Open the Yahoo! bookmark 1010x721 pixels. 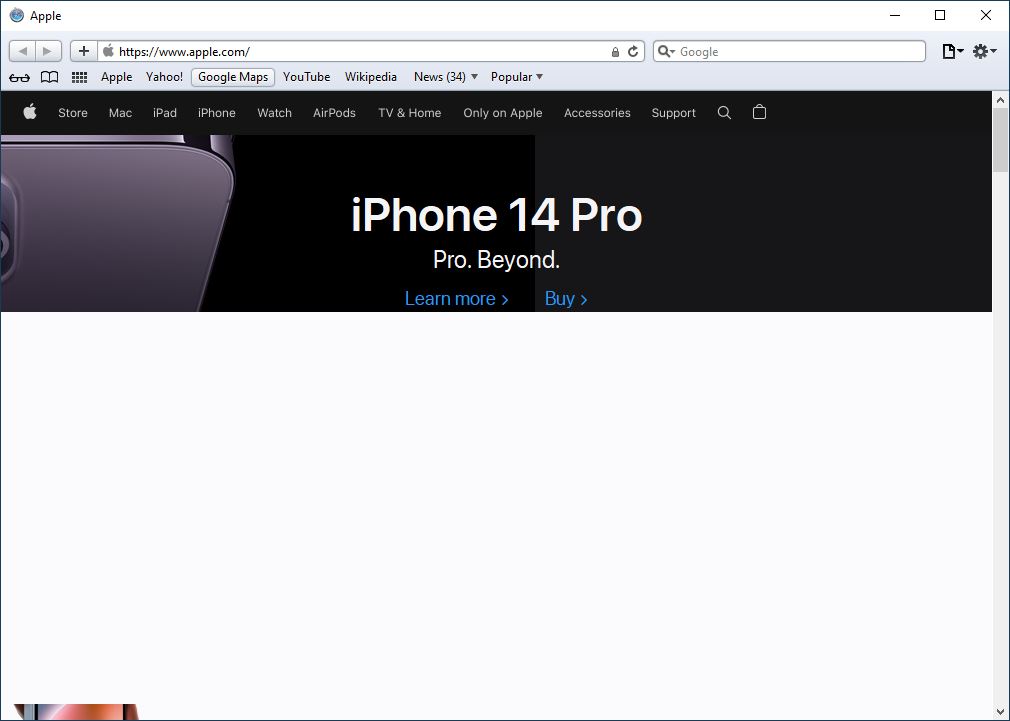164,77
